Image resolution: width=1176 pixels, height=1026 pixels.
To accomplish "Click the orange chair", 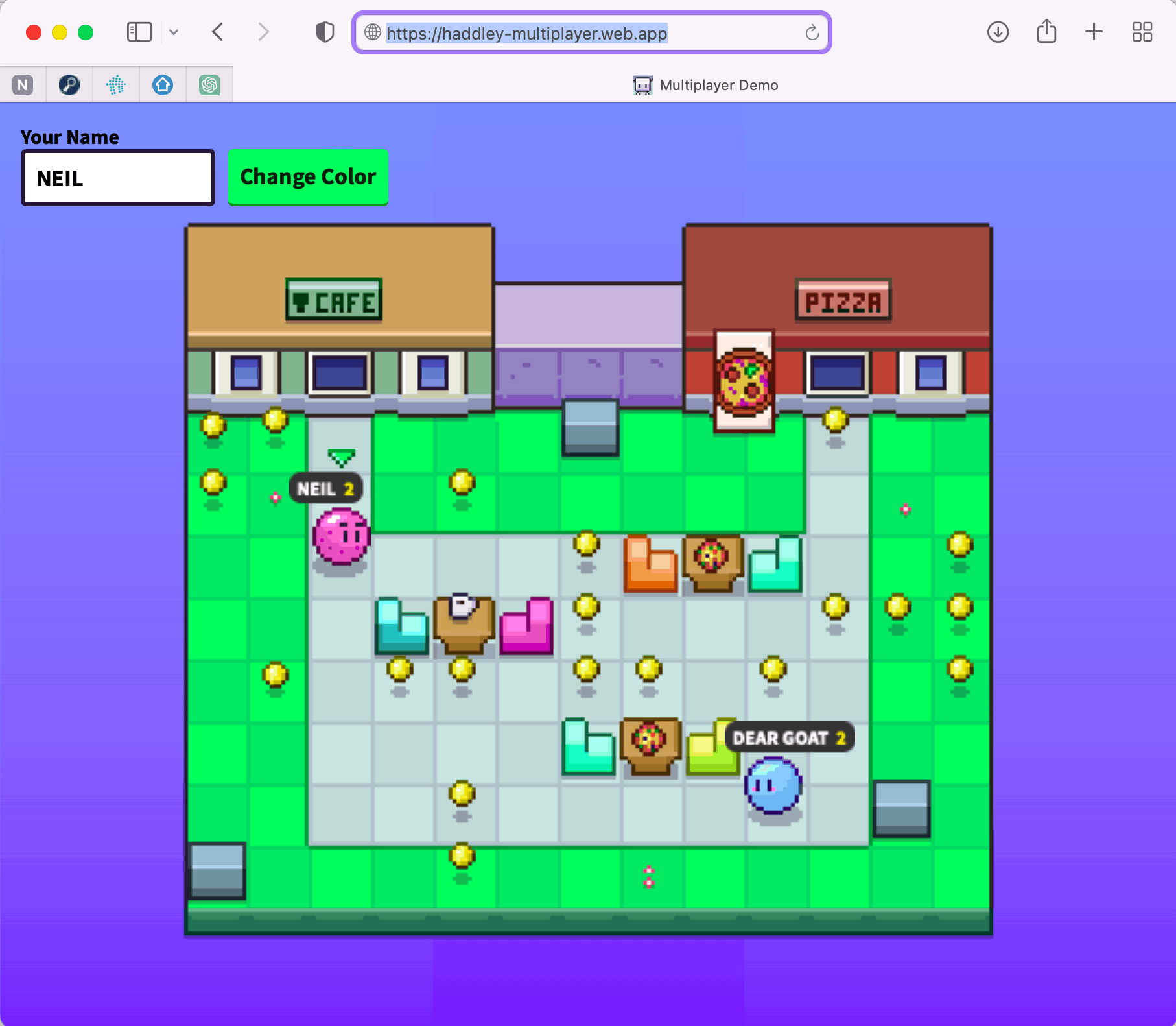I will click(650, 564).
